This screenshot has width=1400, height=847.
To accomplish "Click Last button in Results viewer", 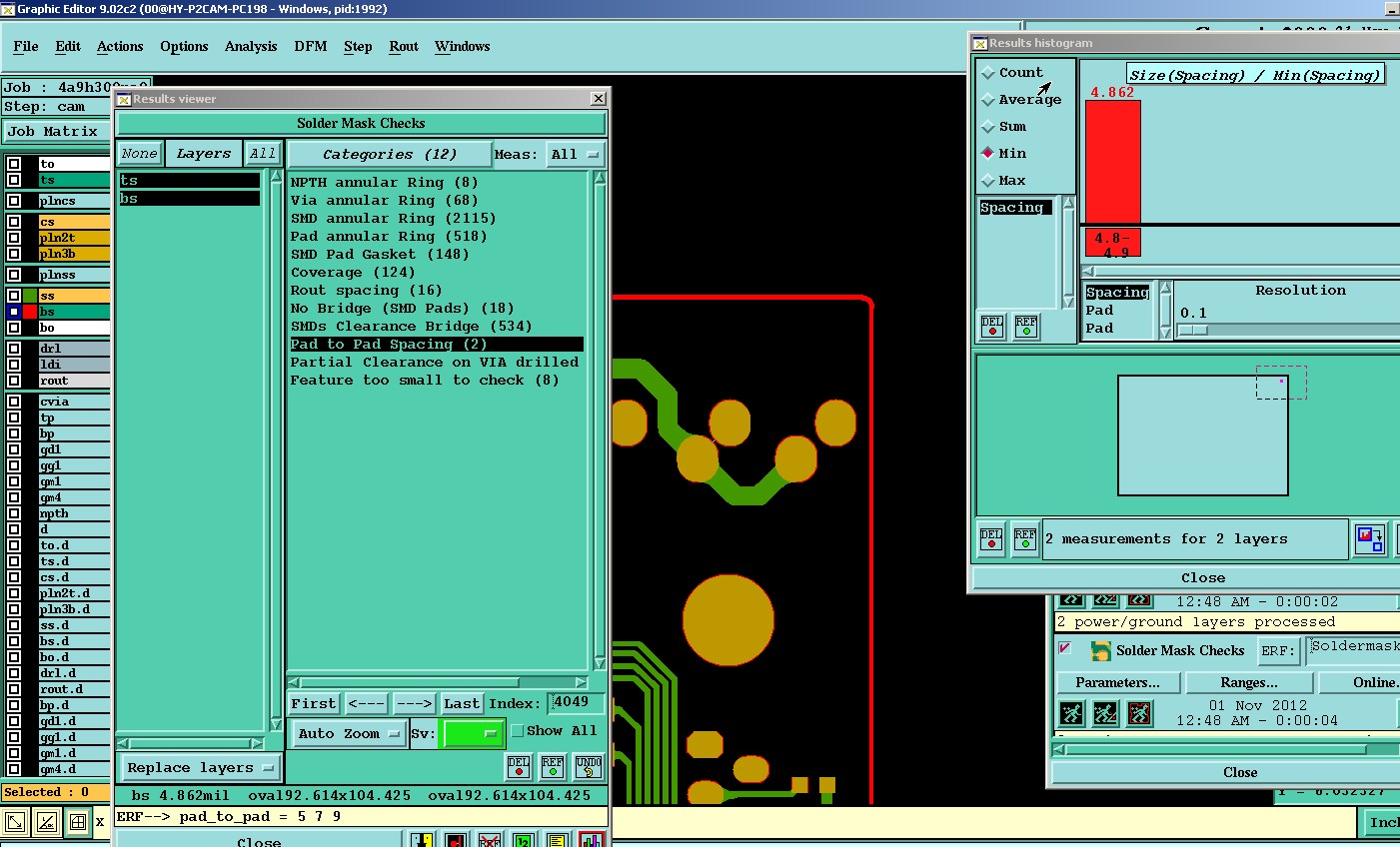I will [x=462, y=704].
